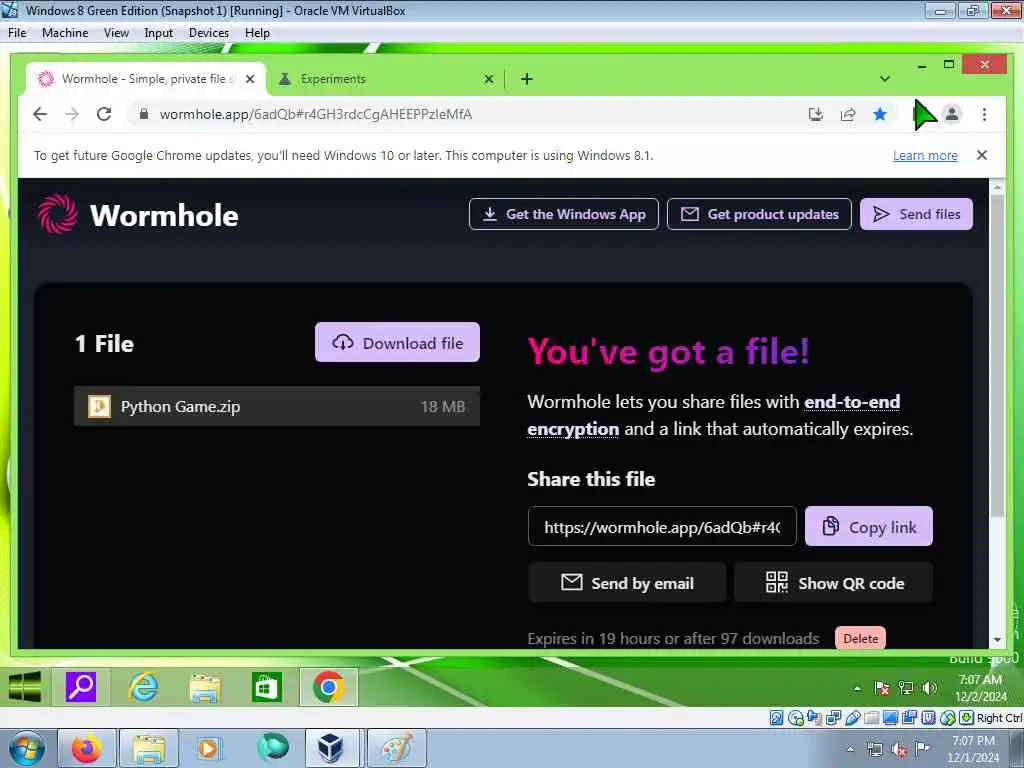Open the Chrome profile avatar

click(952, 115)
